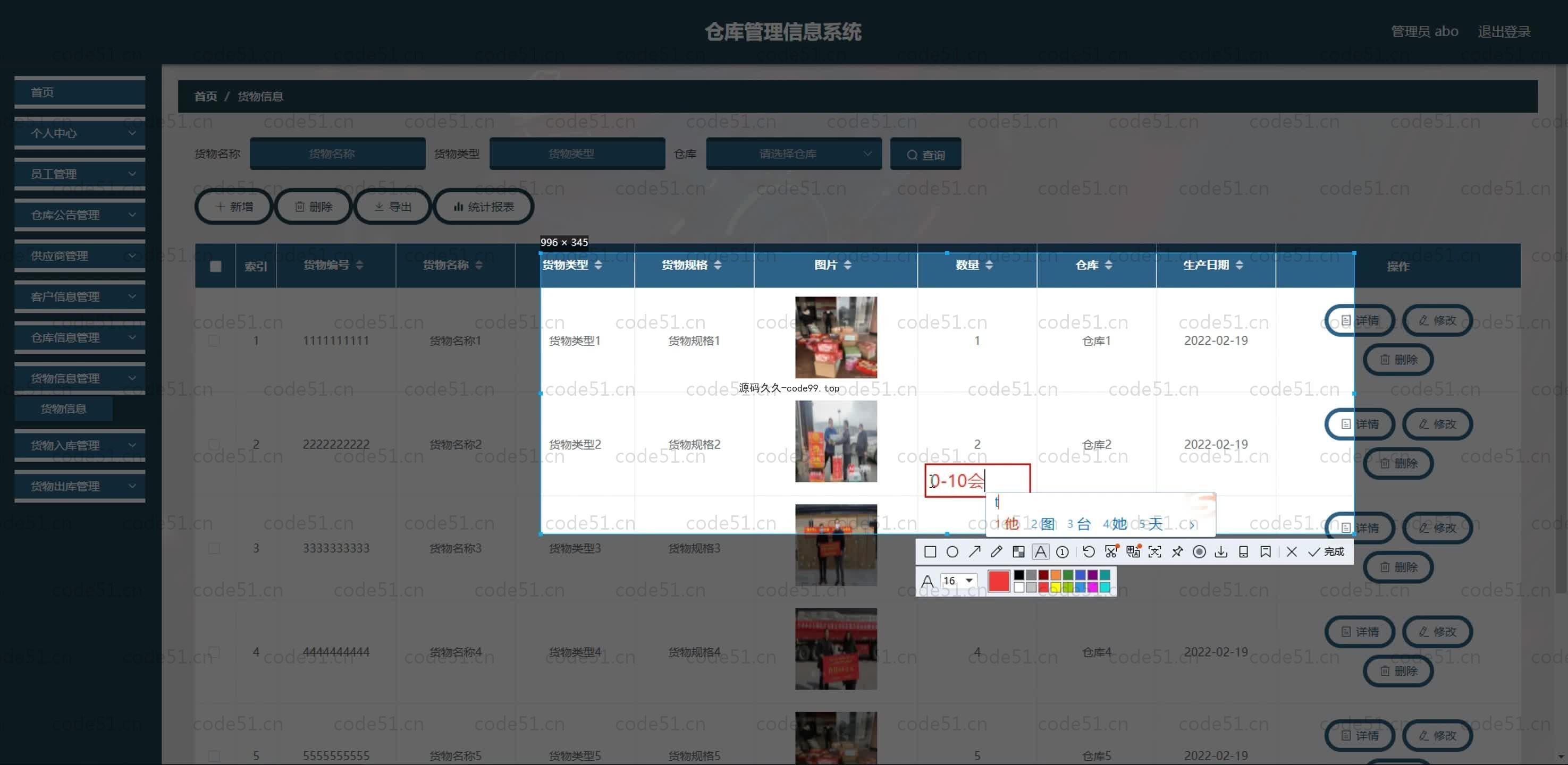Screen dimensions: 1568x765
Task: Click 修改 for 货物名称1 row
Action: [x=1438, y=321]
